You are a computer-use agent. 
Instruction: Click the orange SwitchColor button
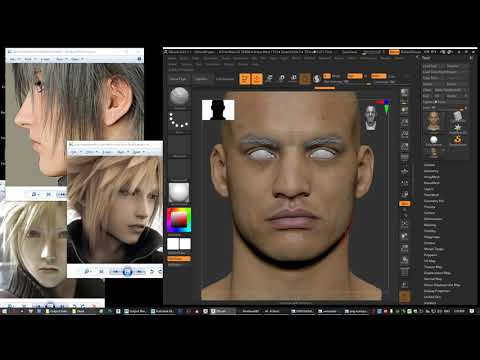[x=179, y=259]
